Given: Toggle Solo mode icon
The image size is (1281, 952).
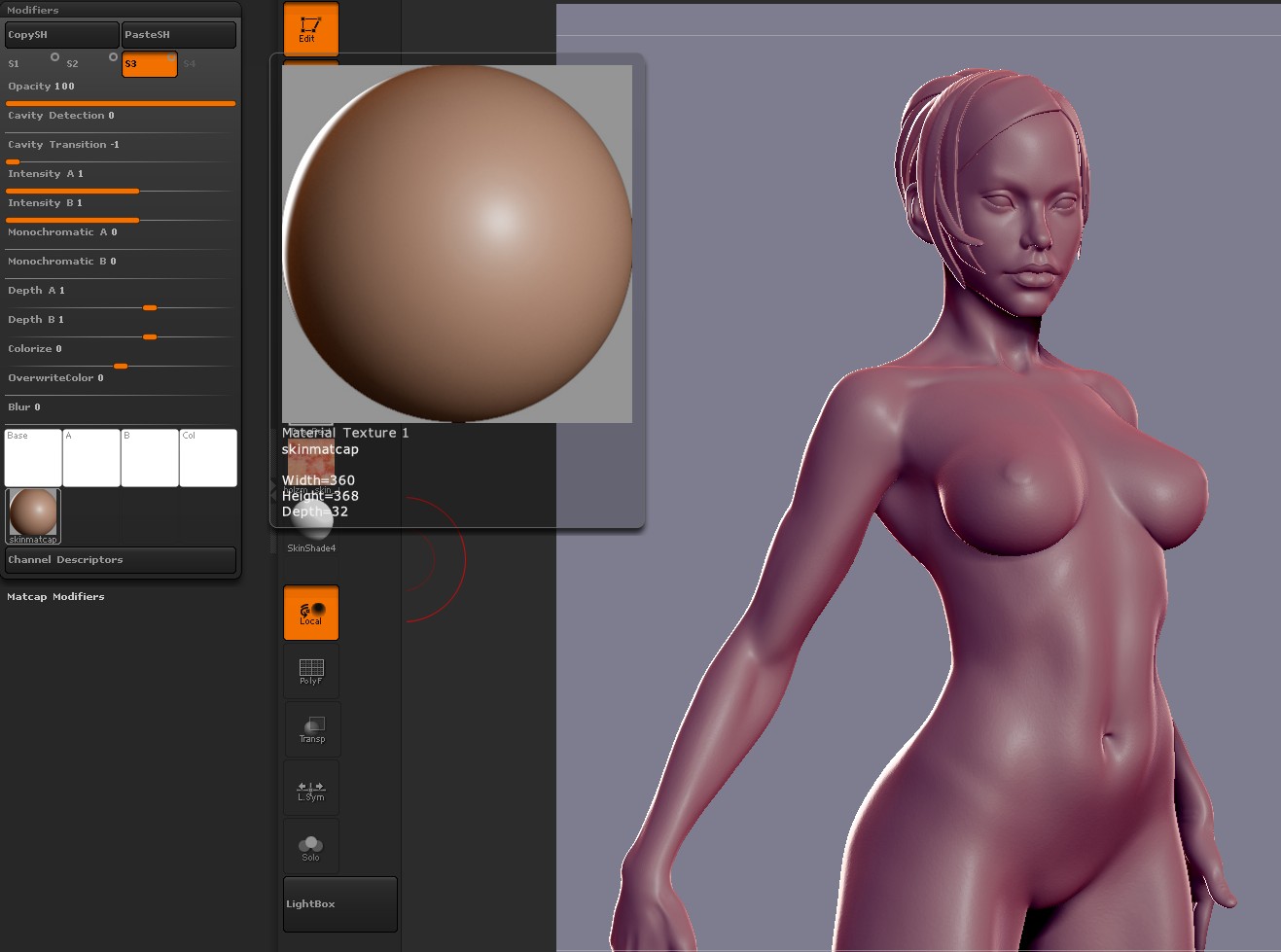Looking at the screenshot, I should pyautogui.click(x=311, y=847).
